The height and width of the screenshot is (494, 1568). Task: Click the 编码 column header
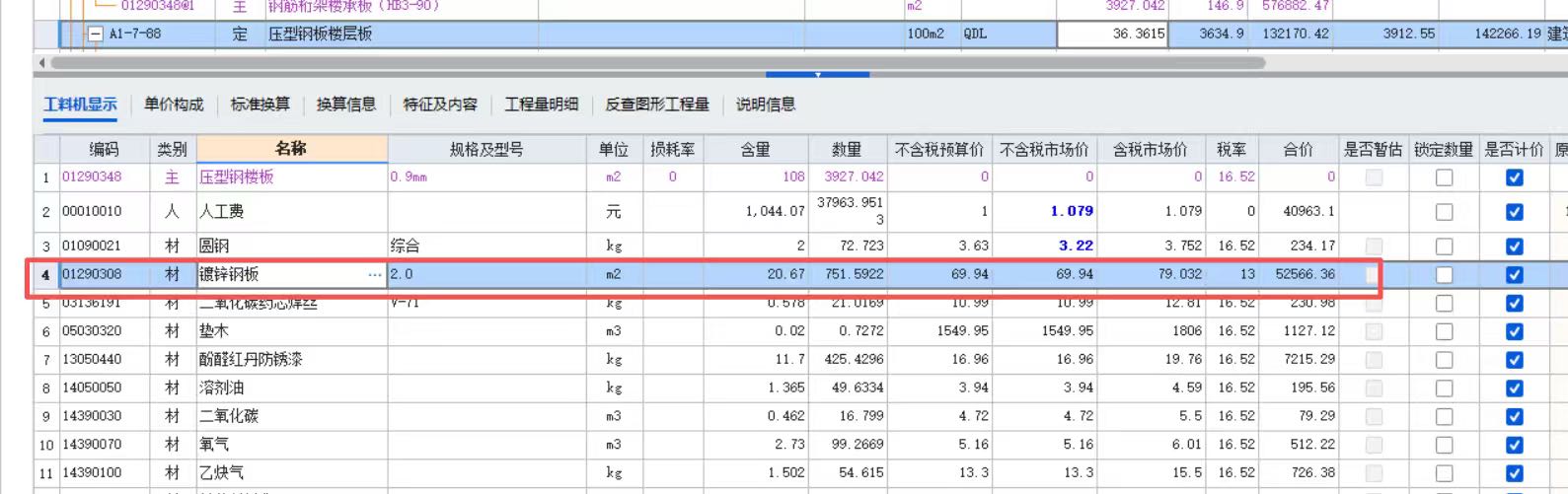[104, 149]
